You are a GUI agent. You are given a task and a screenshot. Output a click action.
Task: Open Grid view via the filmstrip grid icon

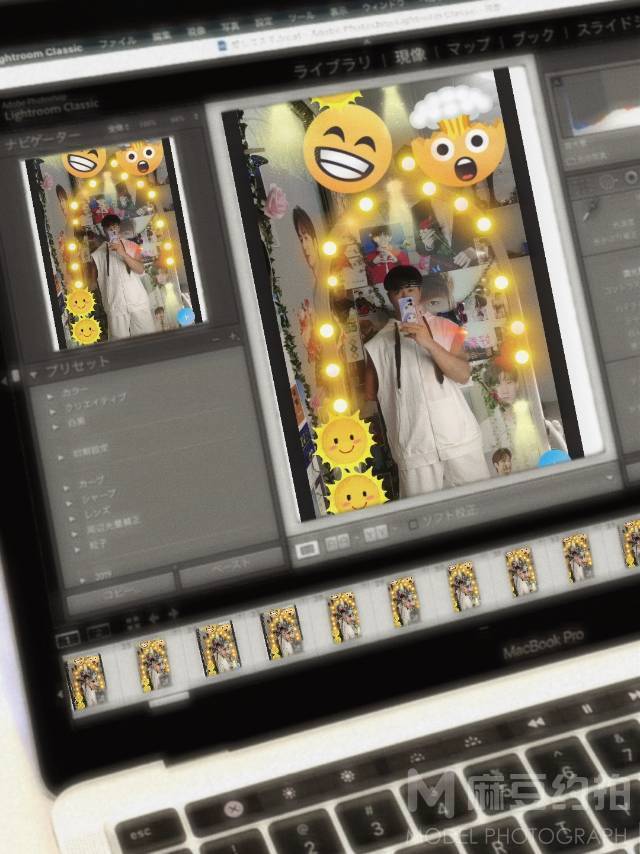[x=132, y=623]
